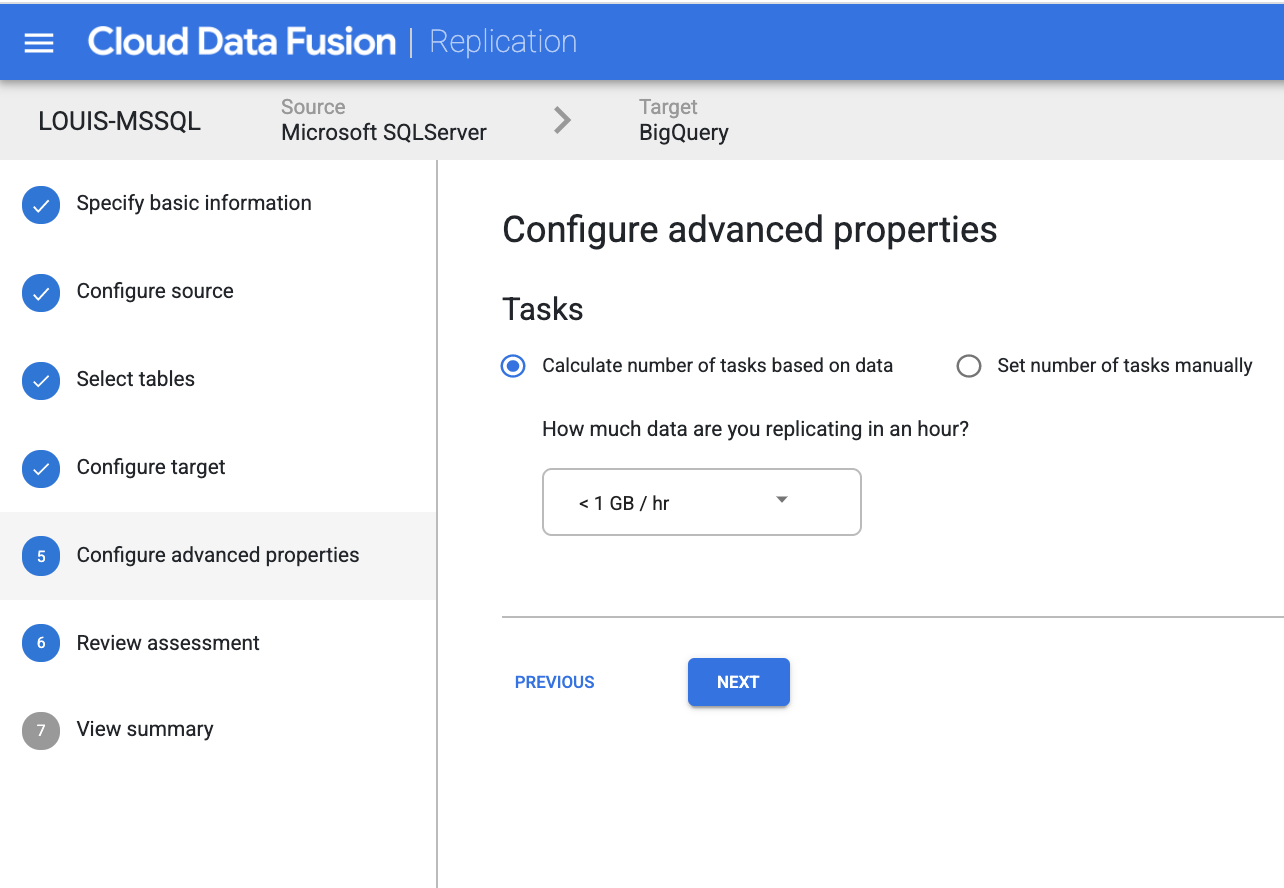The image size is (1284, 888).
Task: Click the PREVIOUS button
Action: click(555, 682)
